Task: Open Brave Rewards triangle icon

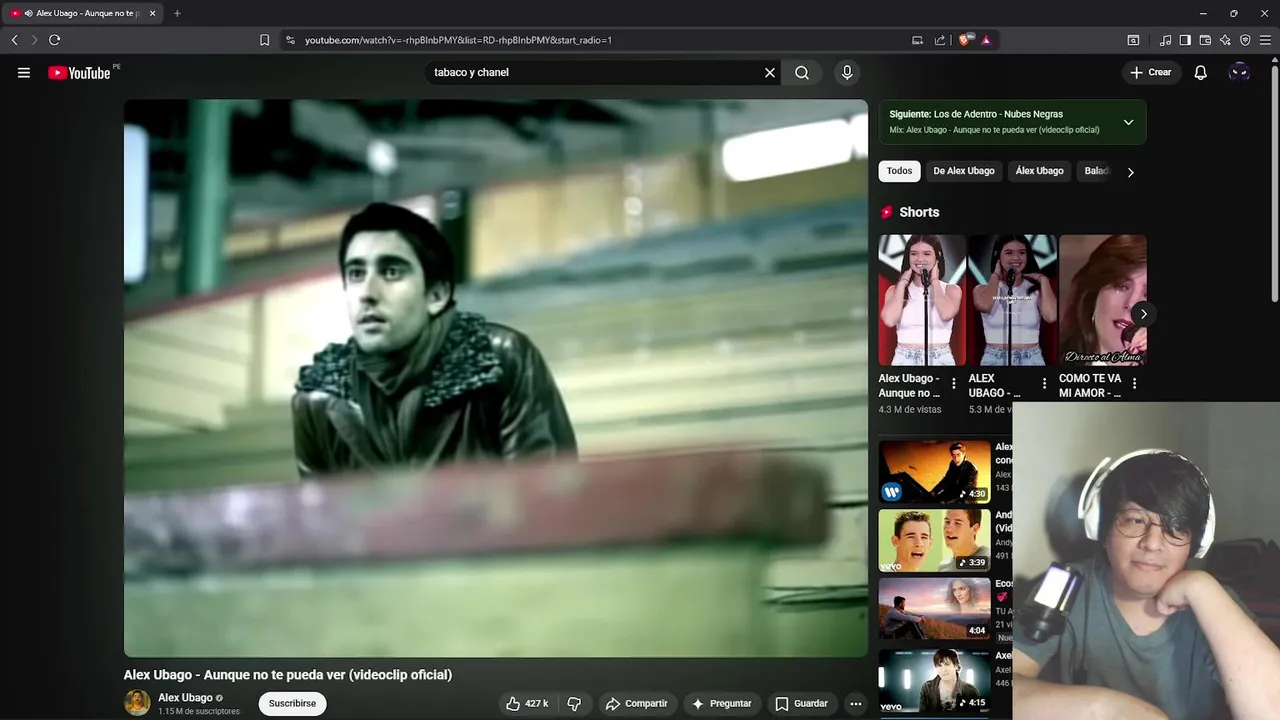Action: pyautogui.click(x=986, y=40)
